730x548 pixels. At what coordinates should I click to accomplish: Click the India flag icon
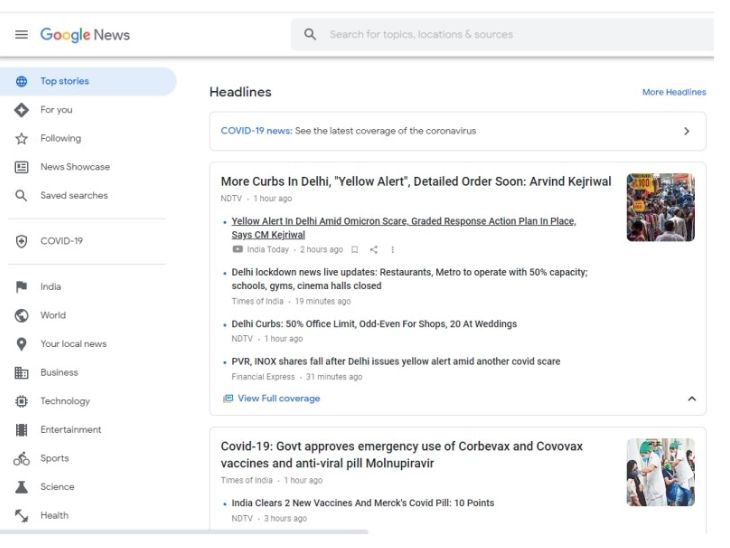click(x=21, y=287)
